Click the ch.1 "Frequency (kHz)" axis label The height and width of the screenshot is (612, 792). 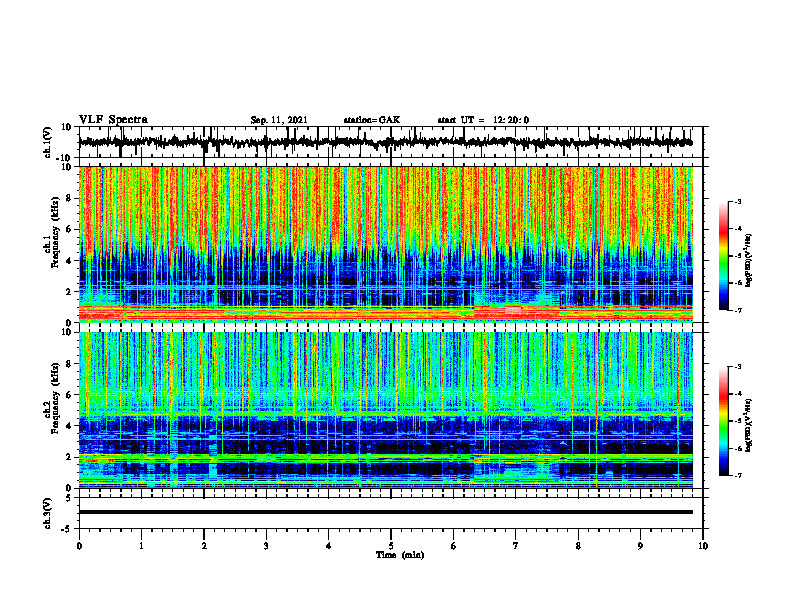[x=55, y=232]
